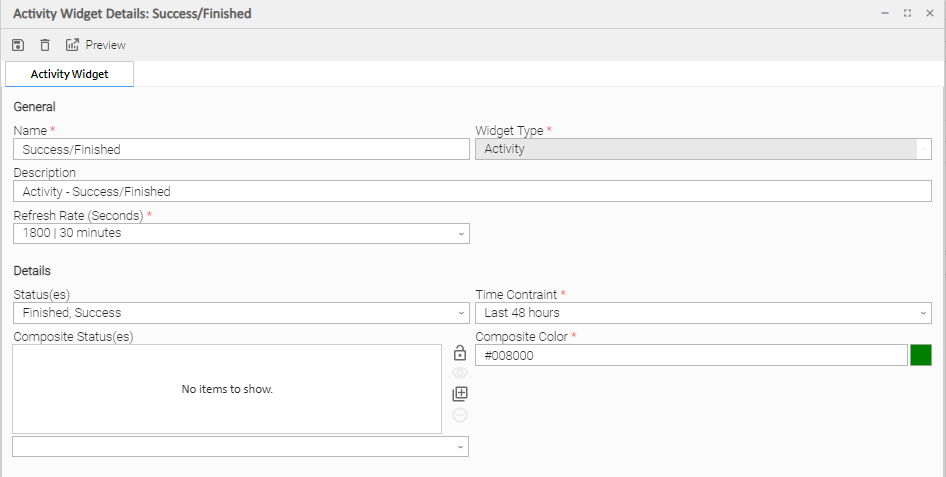
Task: Click the add composite status icon
Action: (x=460, y=394)
